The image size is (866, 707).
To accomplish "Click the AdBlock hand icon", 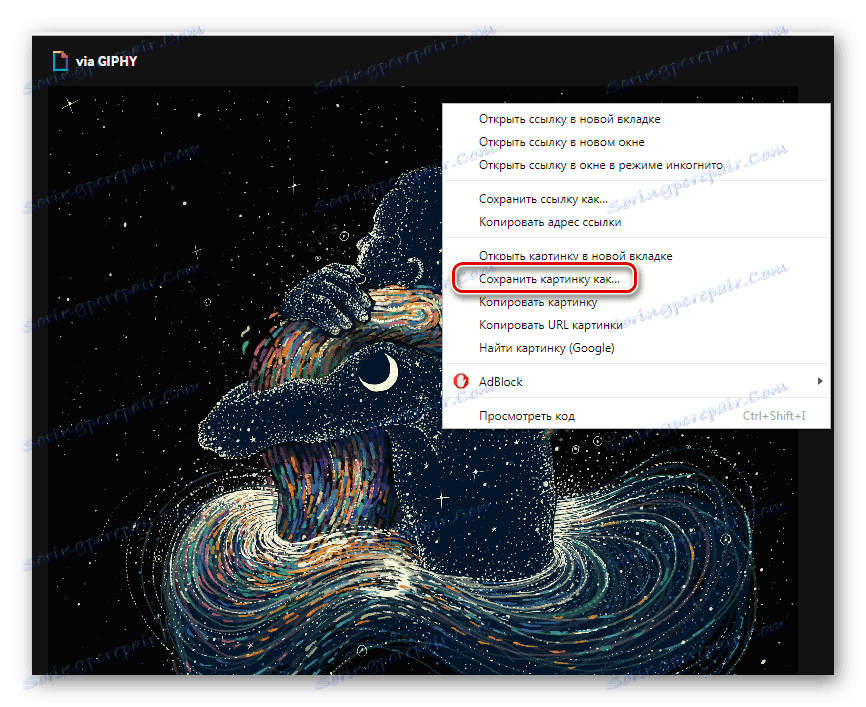I will pyautogui.click(x=461, y=381).
